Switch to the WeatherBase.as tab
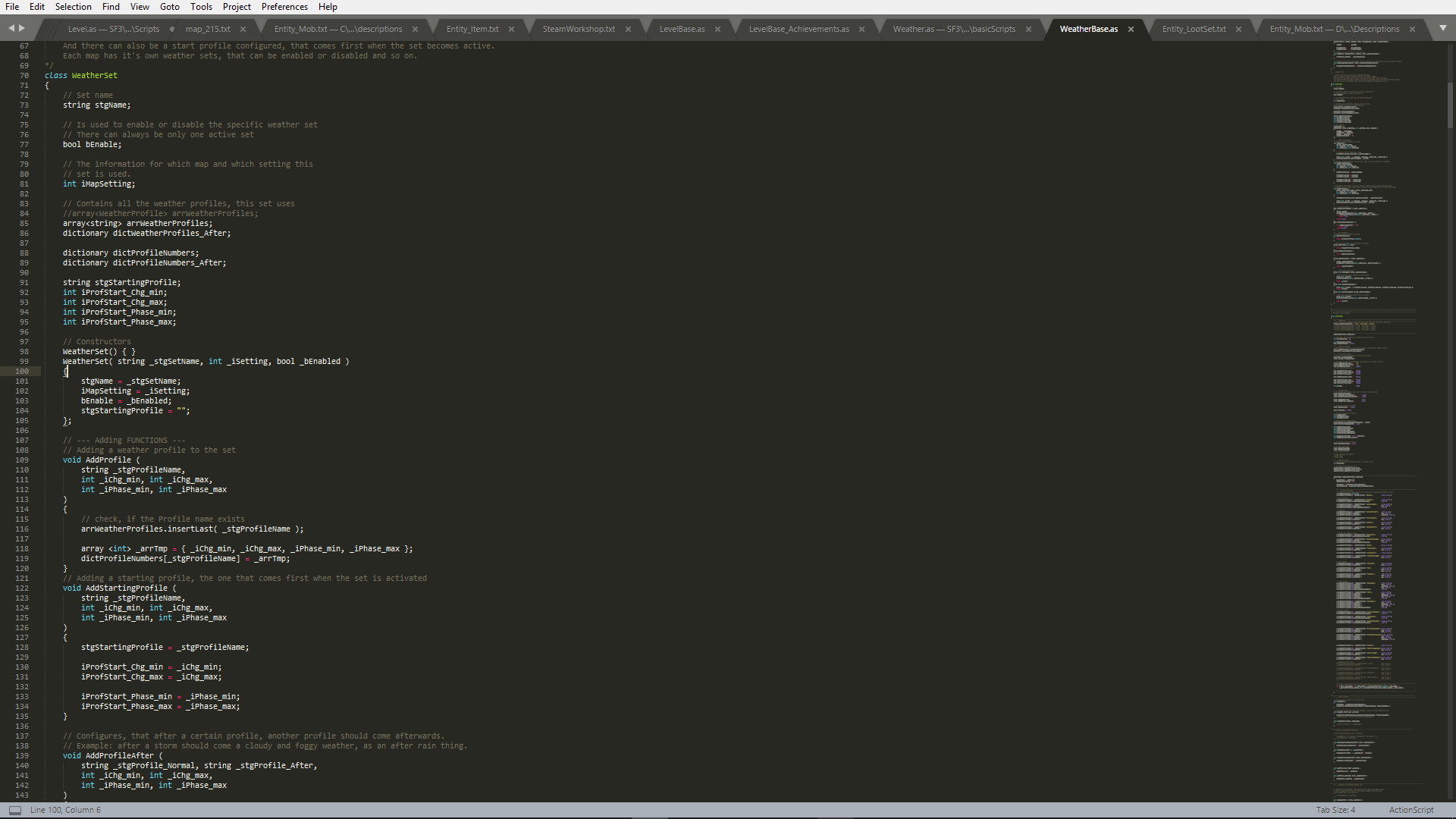This screenshot has height=819, width=1456. pyautogui.click(x=1088, y=29)
